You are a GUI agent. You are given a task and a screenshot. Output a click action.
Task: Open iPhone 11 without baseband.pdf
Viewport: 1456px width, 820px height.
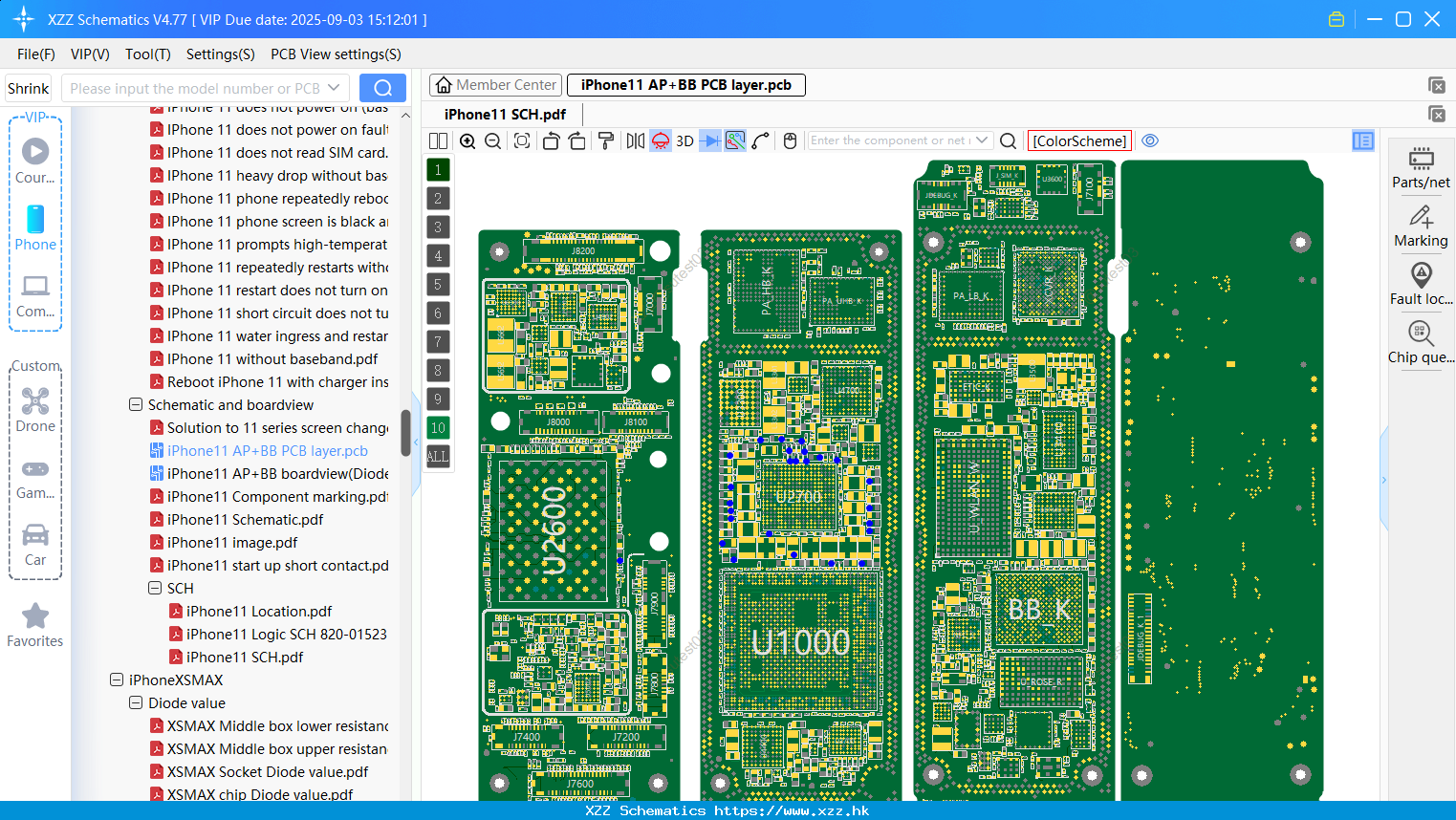point(272,359)
